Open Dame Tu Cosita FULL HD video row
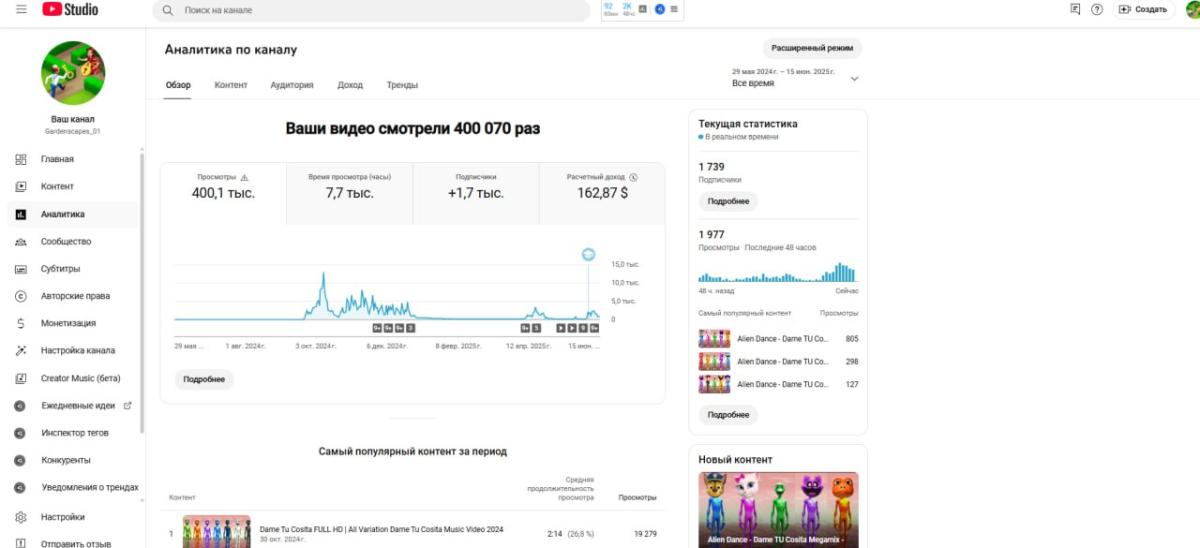This screenshot has height=548, width=1200. point(413,533)
